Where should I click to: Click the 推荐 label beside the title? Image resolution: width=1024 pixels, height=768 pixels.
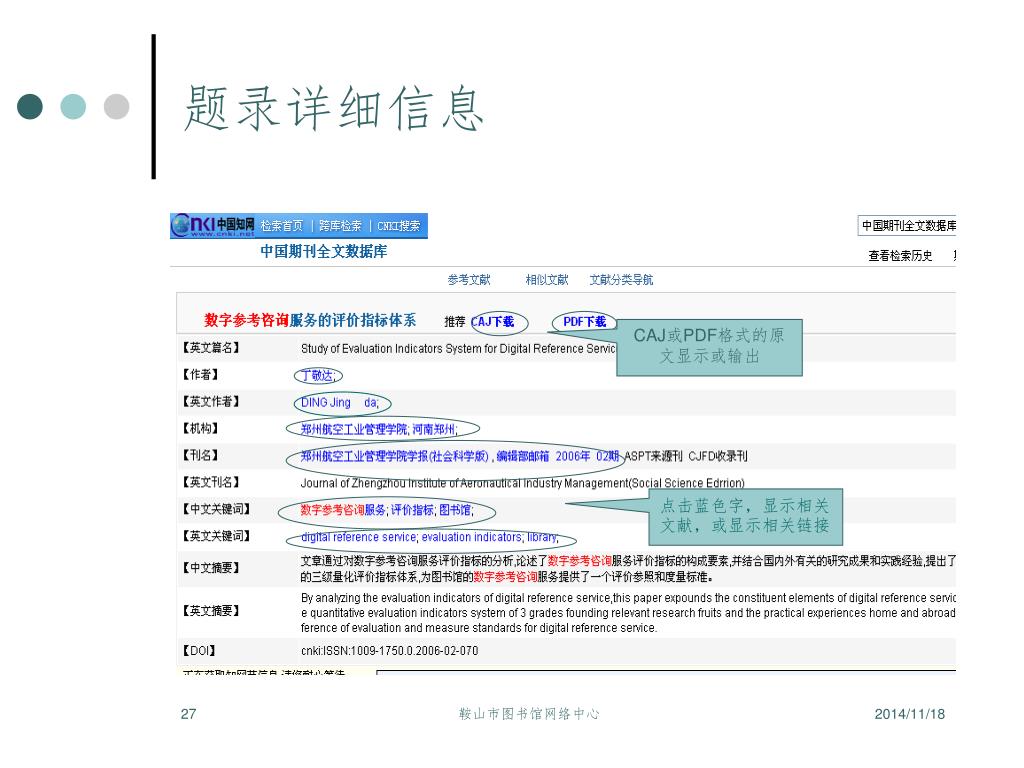tap(455, 322)
